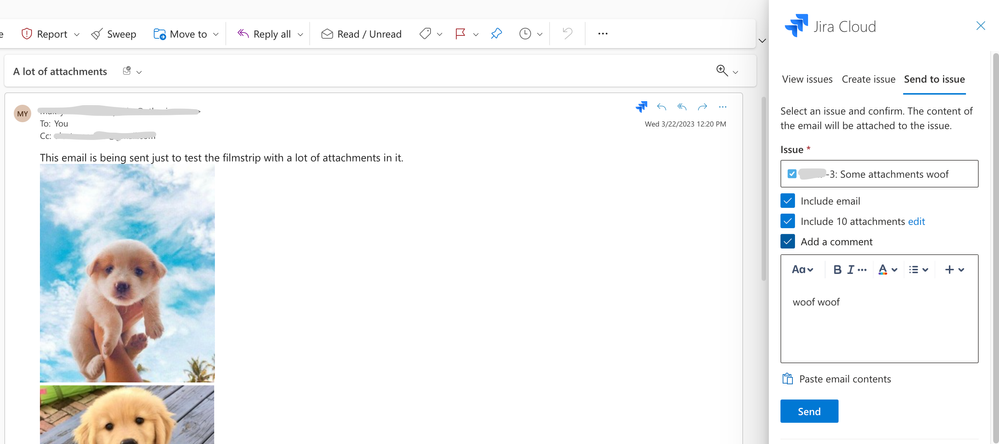Image resolution: width=999 pixels, height=444 pixels.
Task: Click message header Reply all arrows
Action: pyautogui.click(x=682, y=107)
